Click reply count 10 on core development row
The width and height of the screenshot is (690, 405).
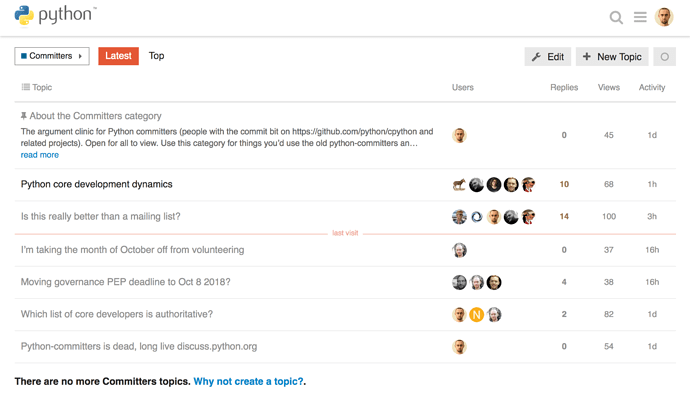click(x=564, y=184)
